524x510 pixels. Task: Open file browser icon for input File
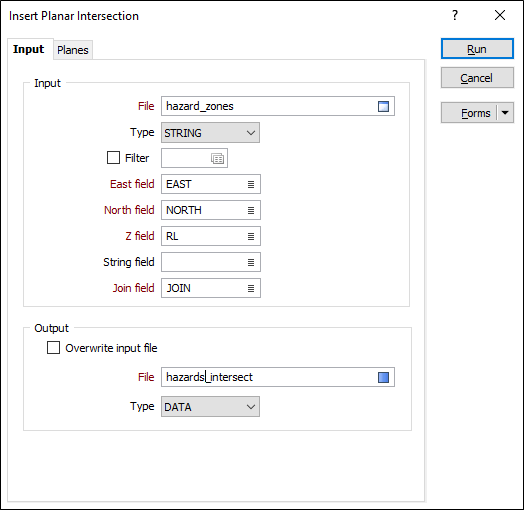tap(383, 106)
